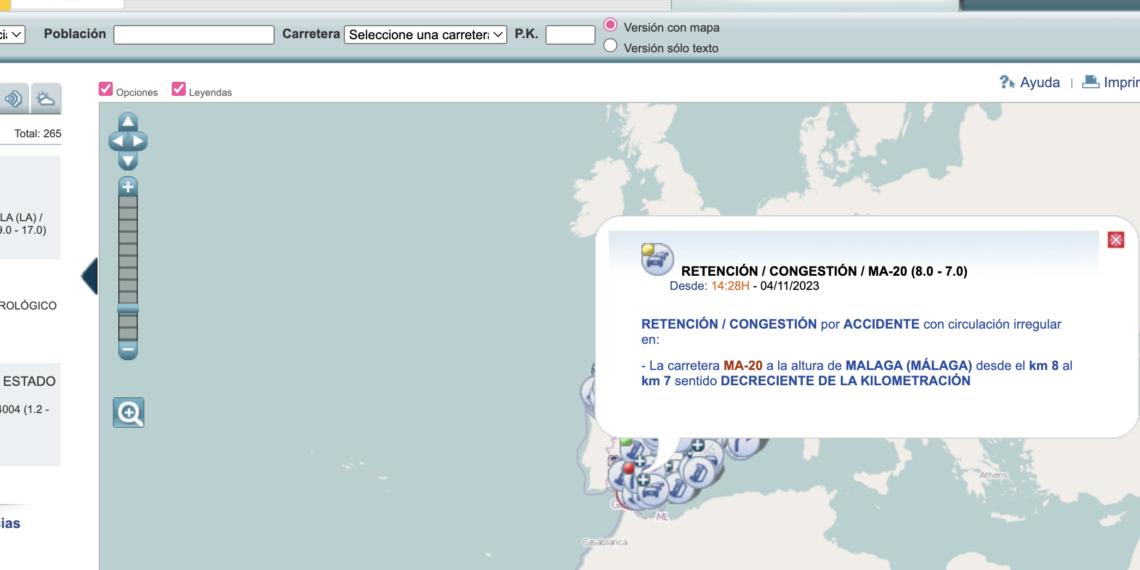Screen dimensions: 1140x570
Task: Zoom out with the minus button
Action: (x=128, y=350)
